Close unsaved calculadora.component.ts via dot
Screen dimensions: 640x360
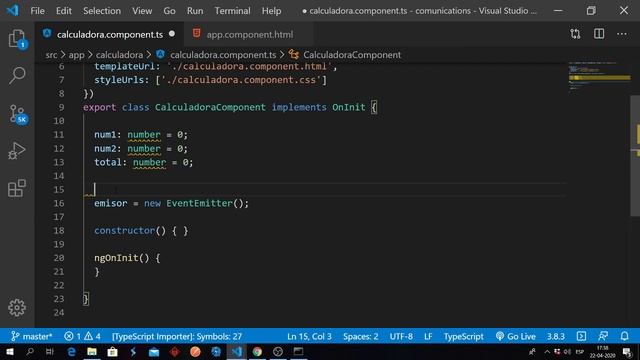[x=172, y=34]
